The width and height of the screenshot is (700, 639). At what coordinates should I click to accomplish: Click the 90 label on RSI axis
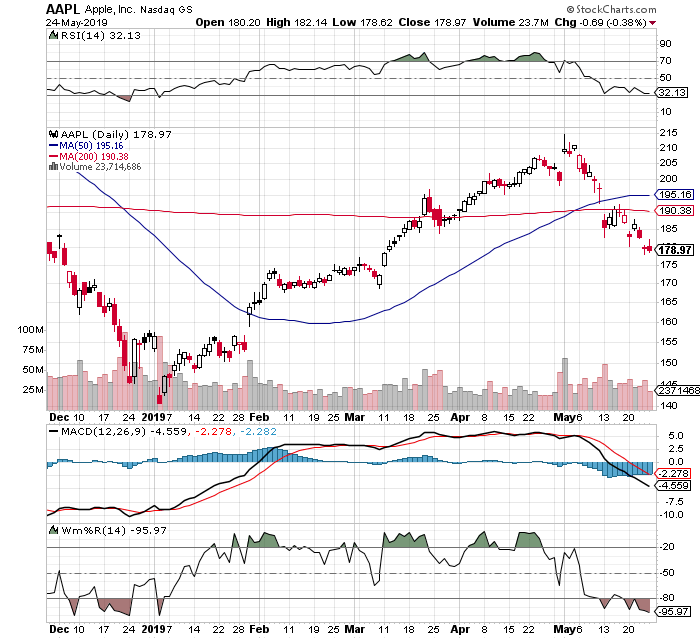[x=666, y=44]
